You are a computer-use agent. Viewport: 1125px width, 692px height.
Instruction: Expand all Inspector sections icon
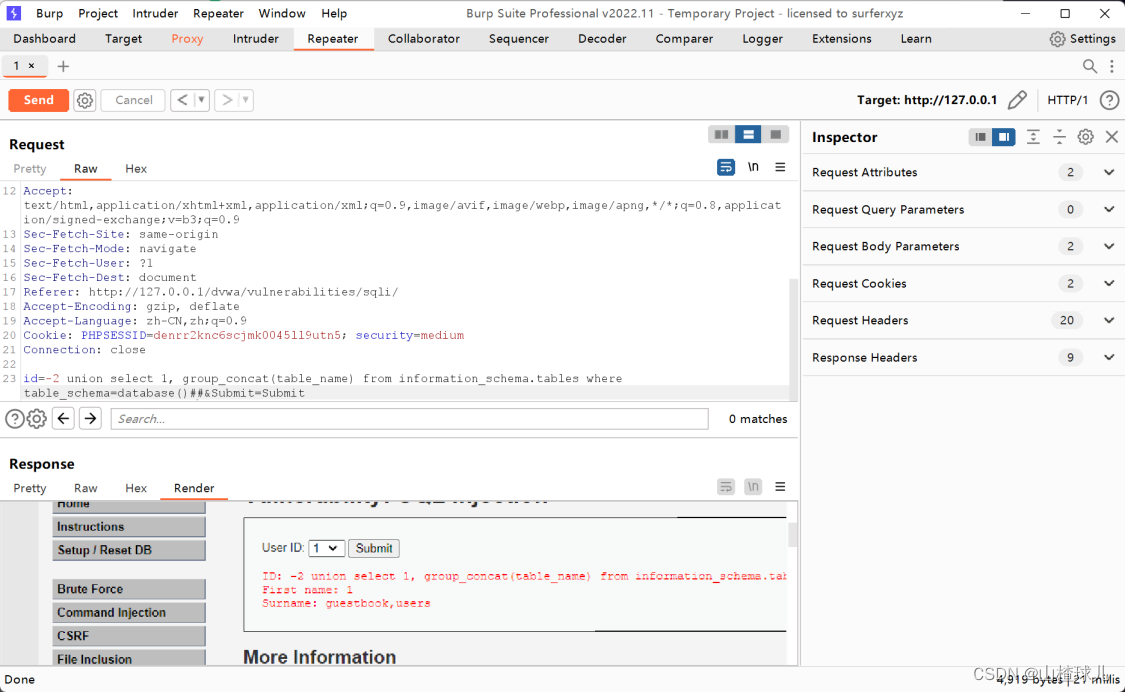[1033, 137]
